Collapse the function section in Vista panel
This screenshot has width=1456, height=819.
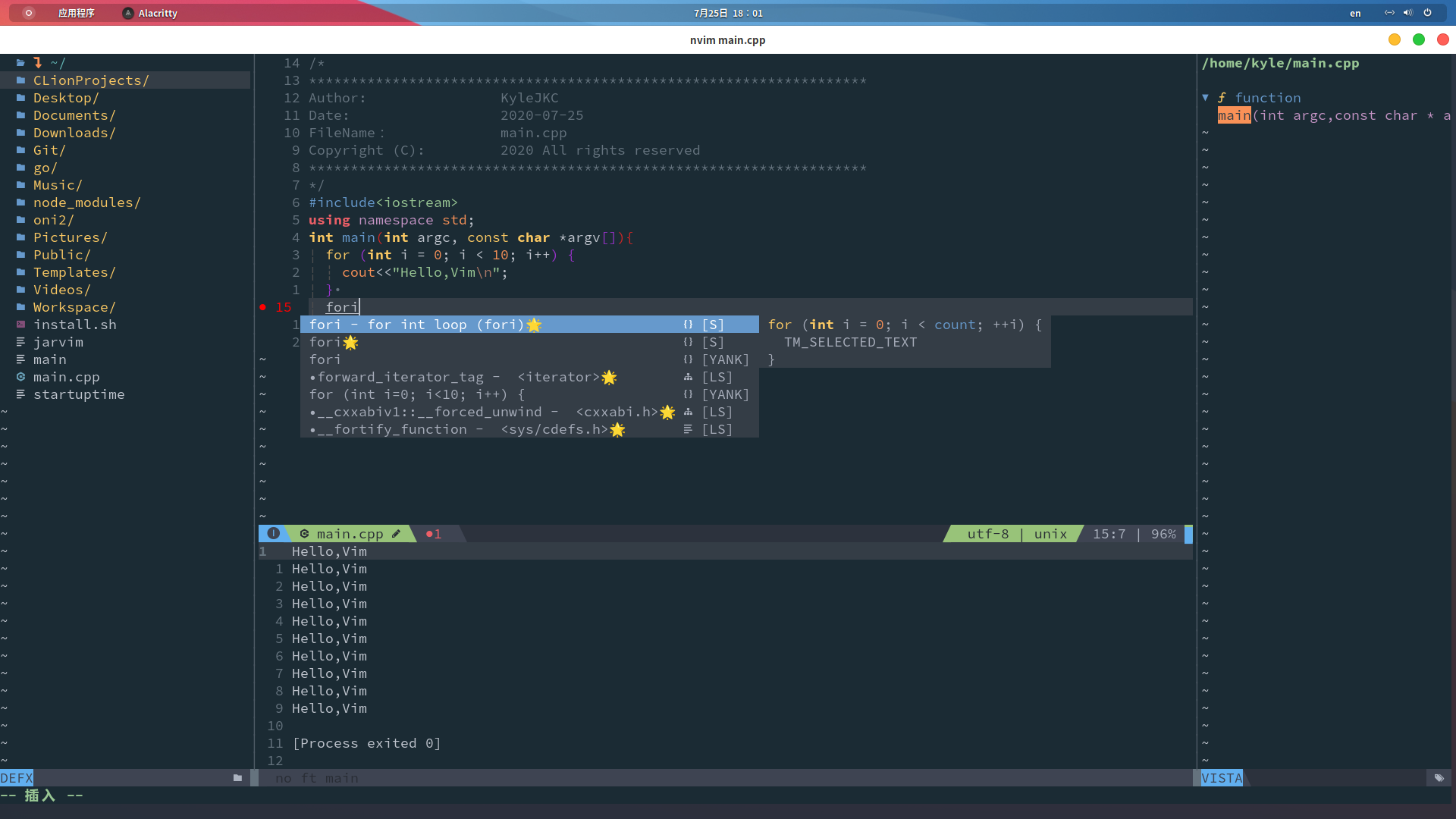pos(1205,98)
